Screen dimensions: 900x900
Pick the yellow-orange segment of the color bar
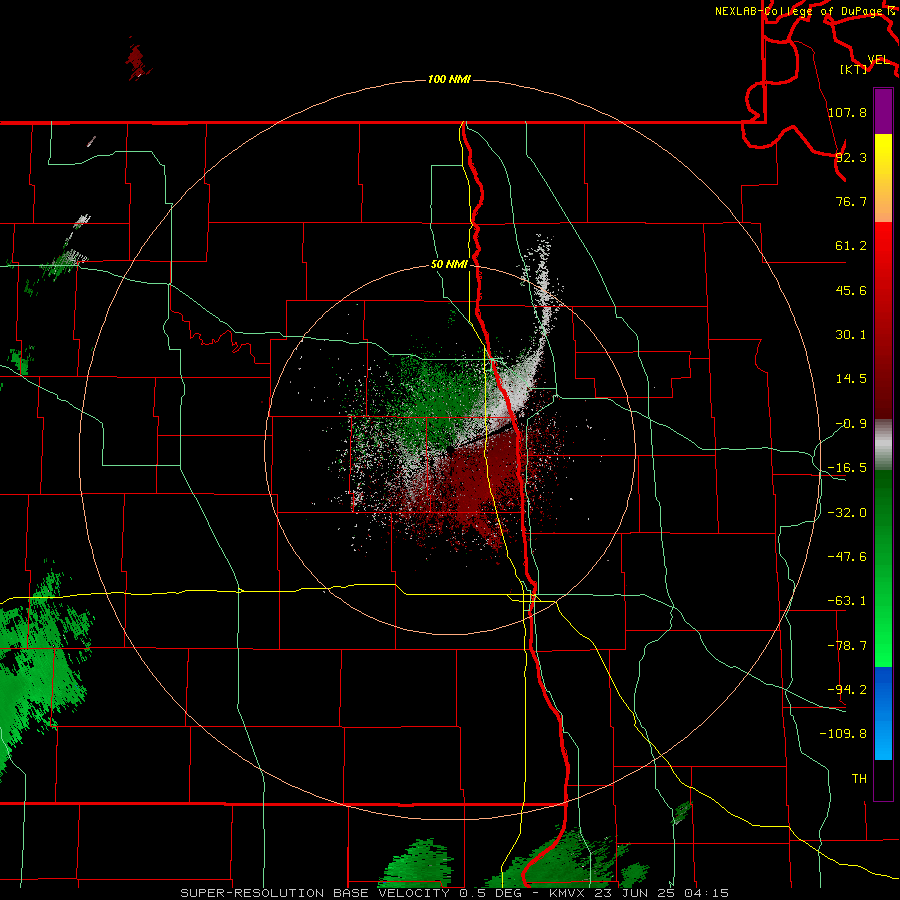[883, 178]
